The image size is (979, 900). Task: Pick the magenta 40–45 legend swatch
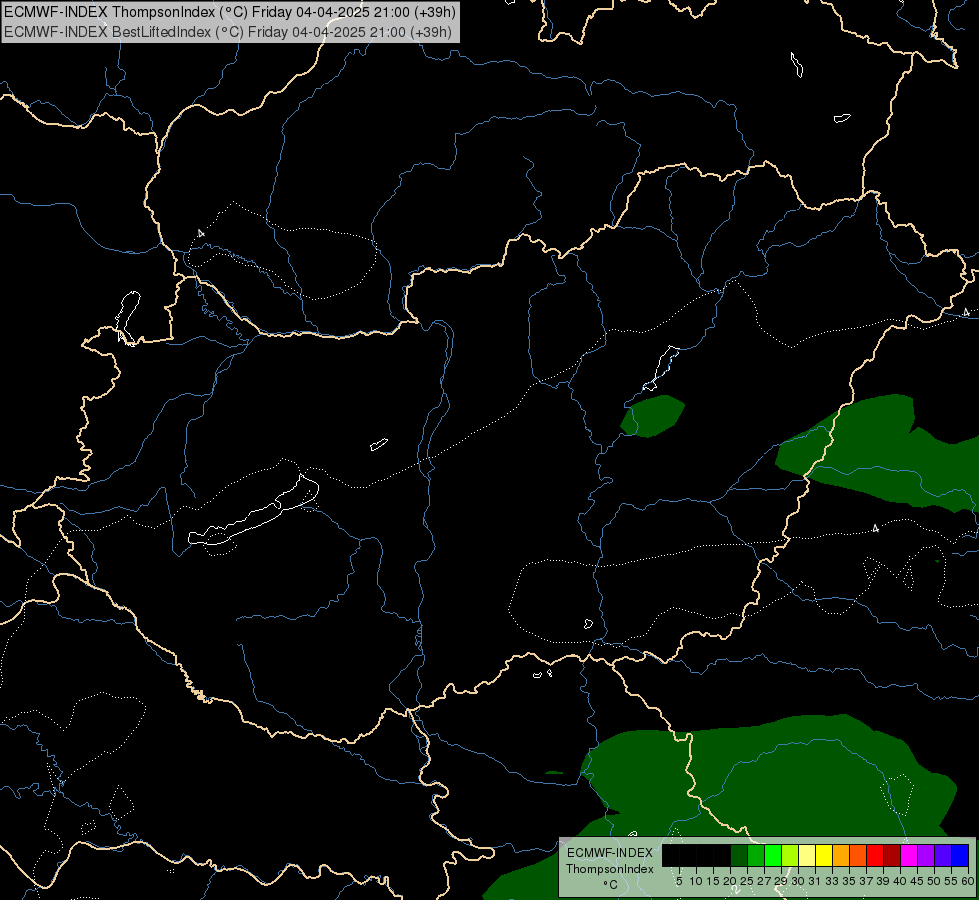(909, 855)
